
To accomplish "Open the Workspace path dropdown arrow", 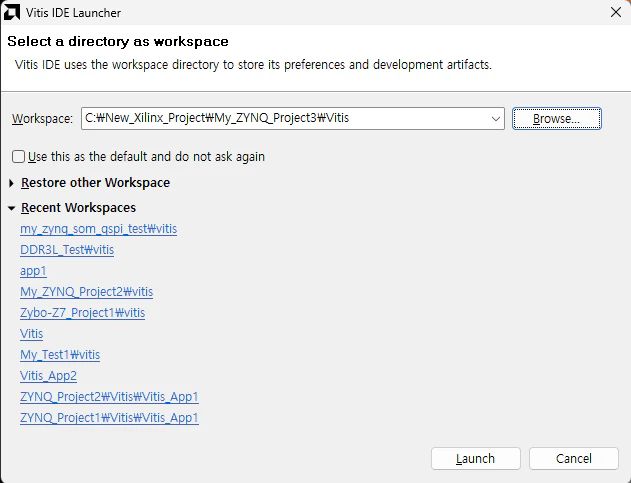I will pos(495,119).
